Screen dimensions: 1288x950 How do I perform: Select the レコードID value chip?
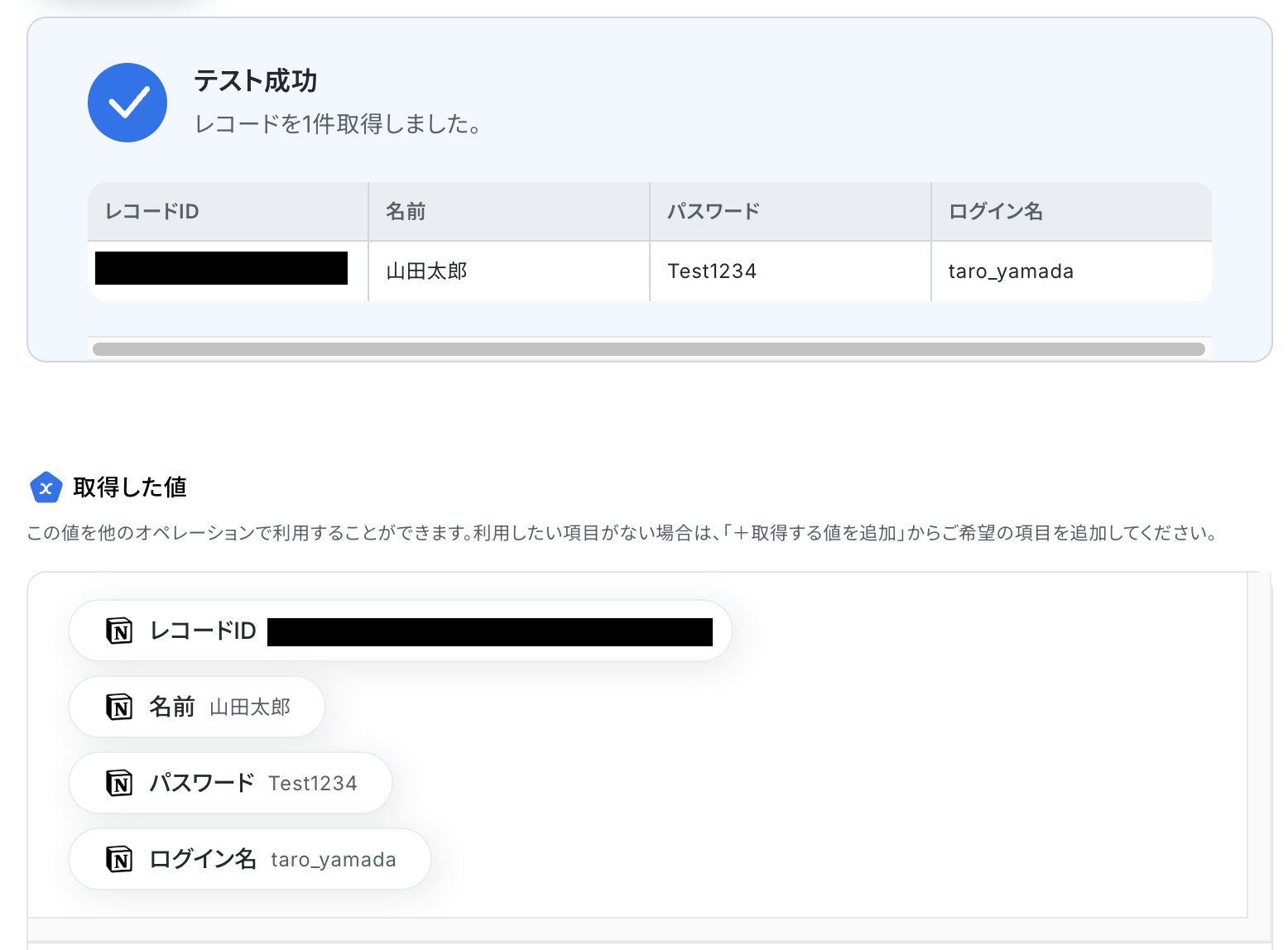[401, 631]
